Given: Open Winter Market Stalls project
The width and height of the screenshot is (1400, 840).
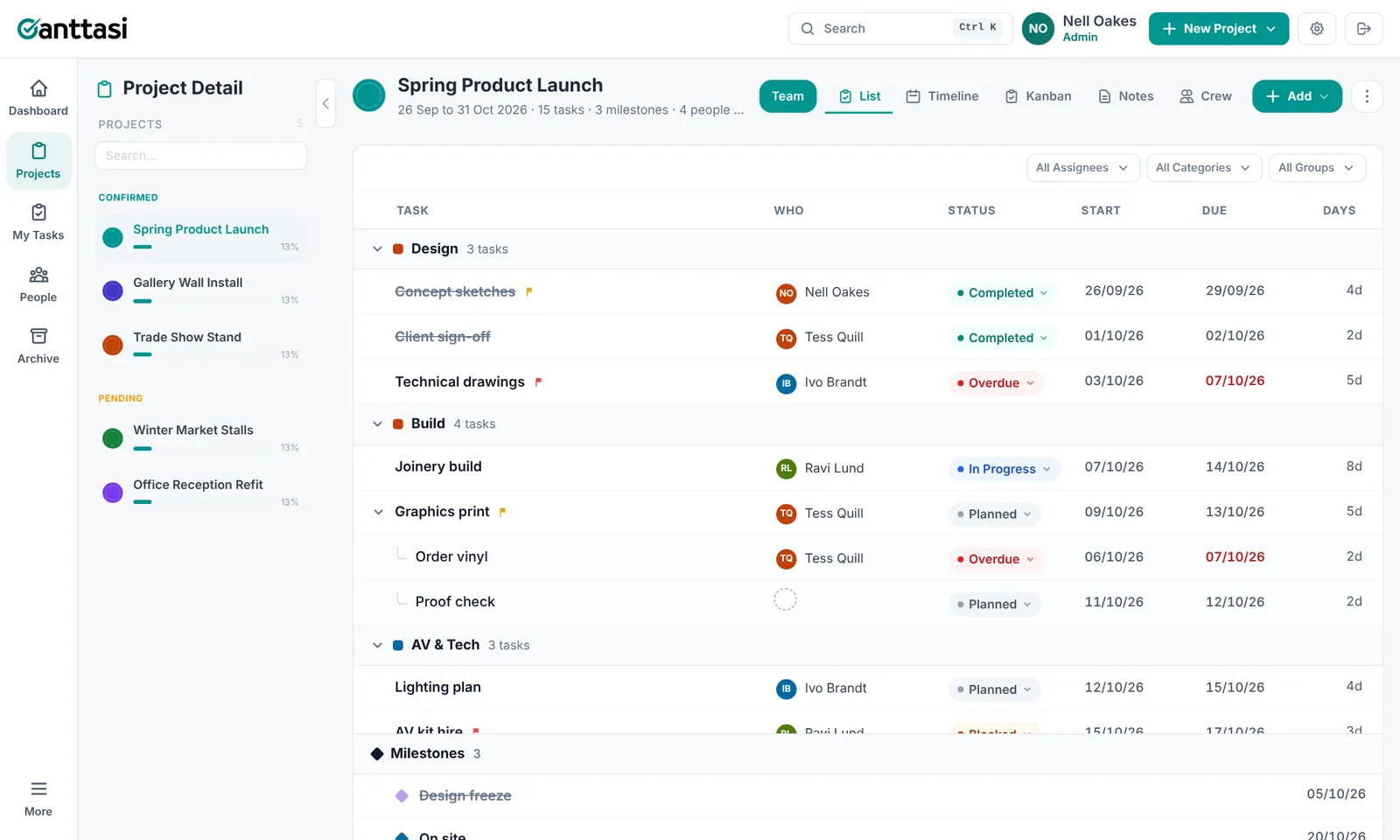Looking at the screenshot, I should [201, 438].
